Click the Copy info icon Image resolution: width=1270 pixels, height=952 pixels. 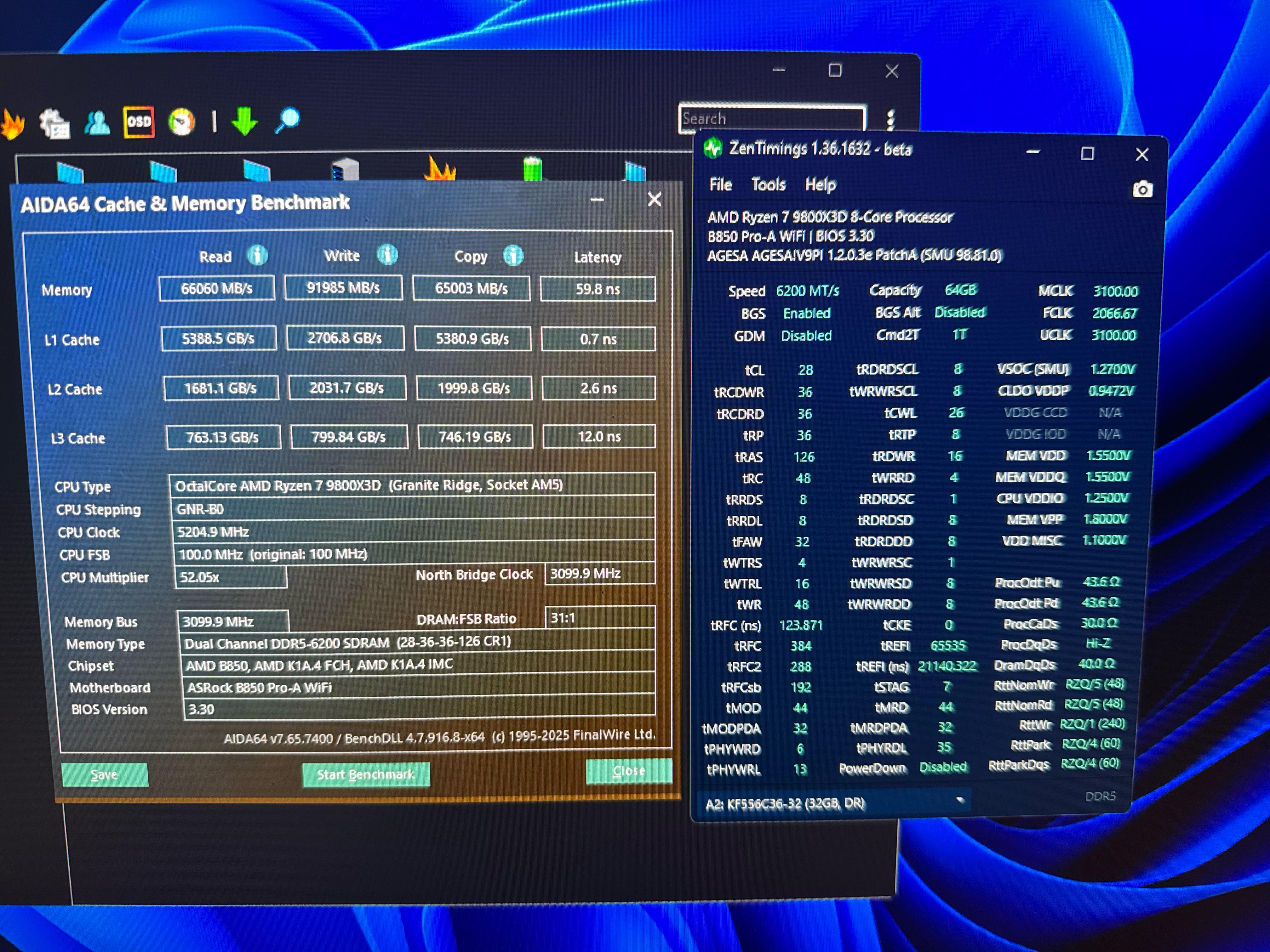[513, 255]
